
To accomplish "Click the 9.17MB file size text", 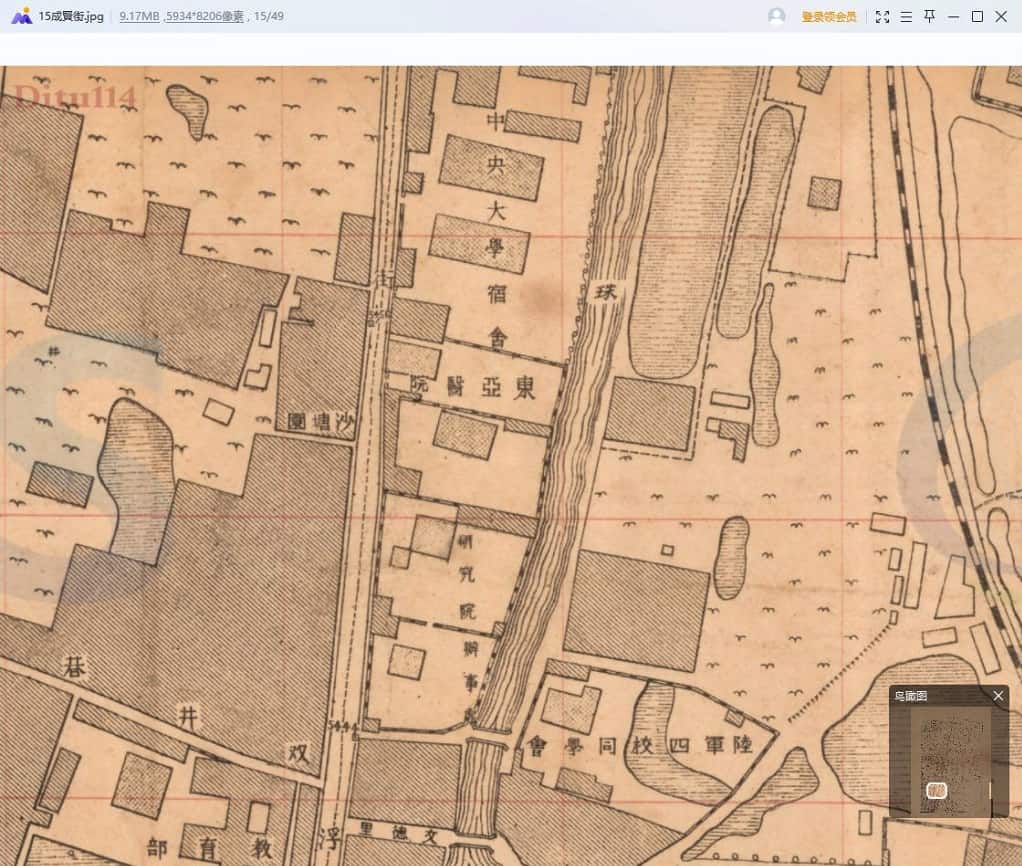I will [x=139, y=16].
